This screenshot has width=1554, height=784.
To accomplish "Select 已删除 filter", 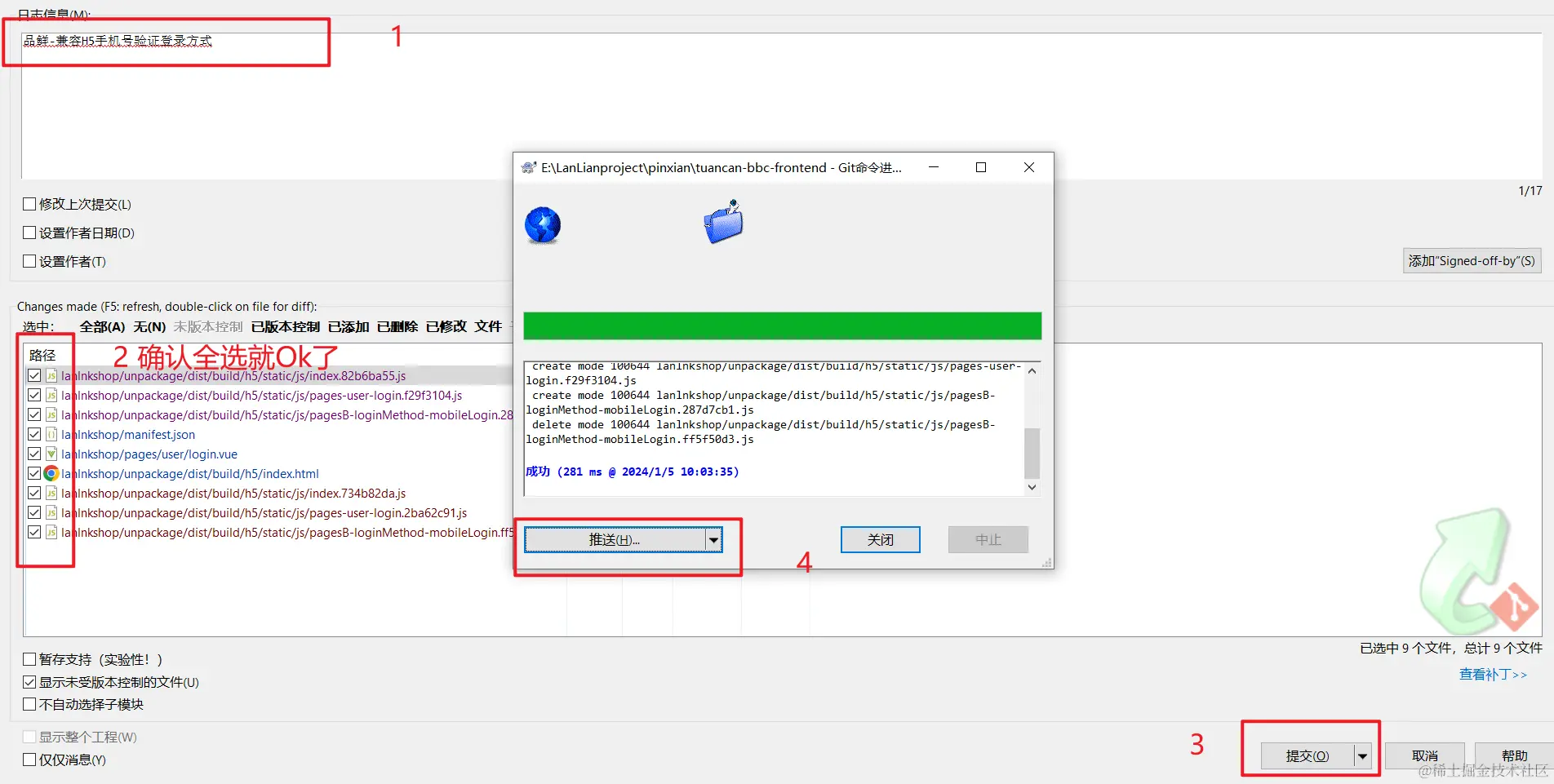I will coord(397,327).
